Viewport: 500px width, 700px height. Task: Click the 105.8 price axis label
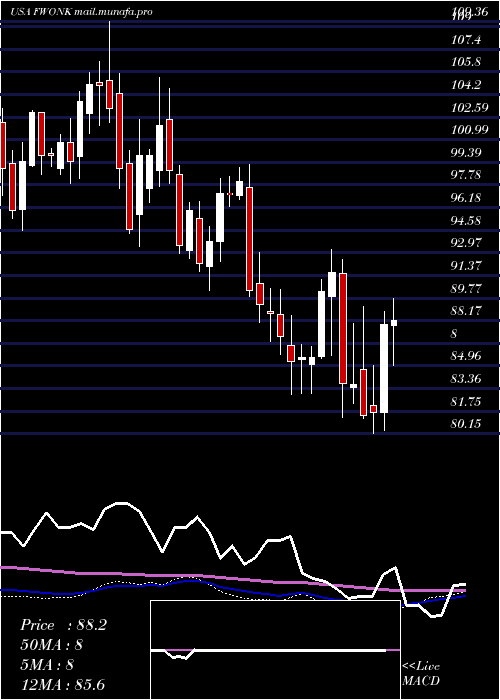tap(466, 62)
